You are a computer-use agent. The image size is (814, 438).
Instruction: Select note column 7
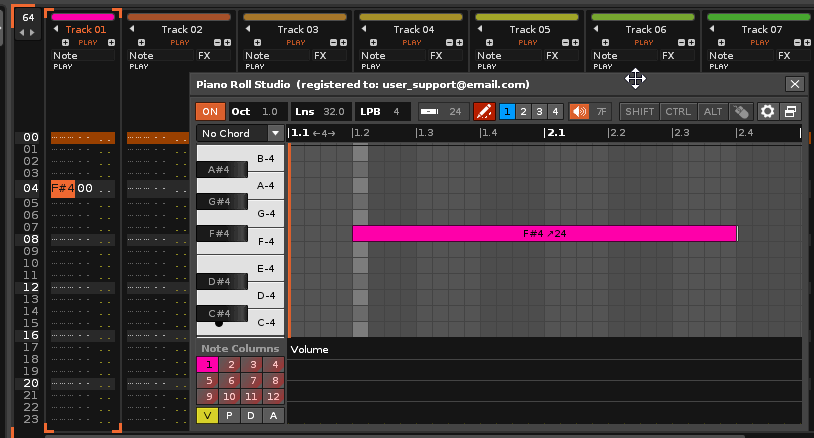(251, 381)
